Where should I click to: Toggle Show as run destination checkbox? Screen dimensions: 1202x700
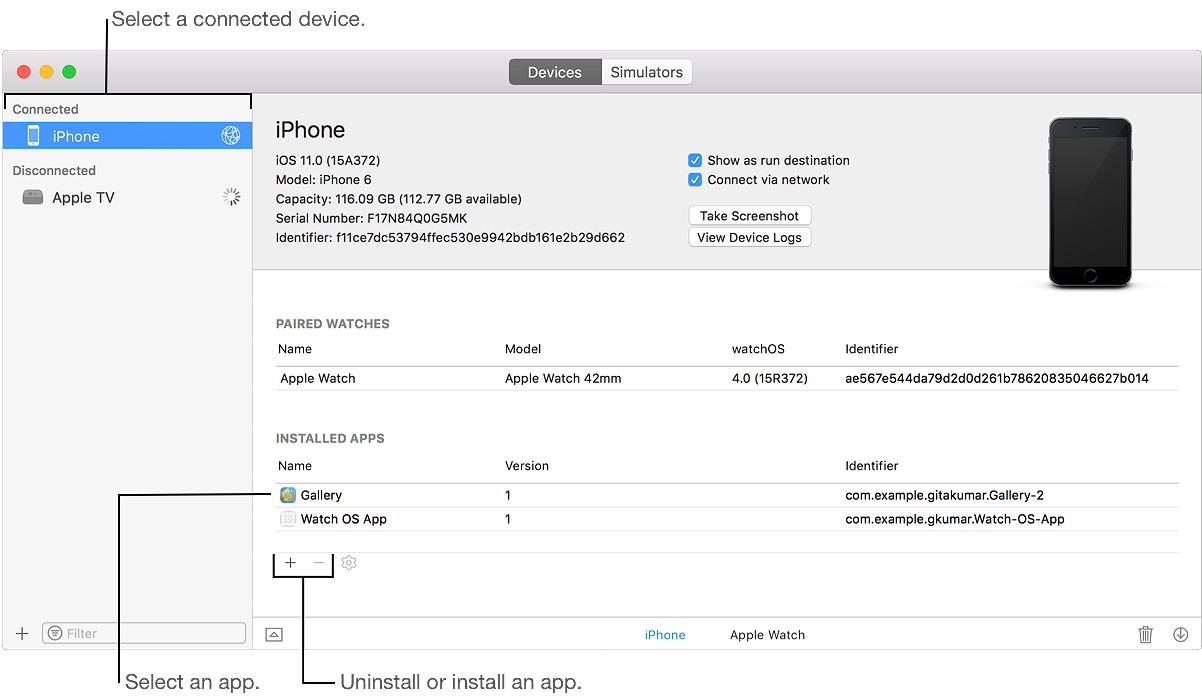tap(695, 160)
